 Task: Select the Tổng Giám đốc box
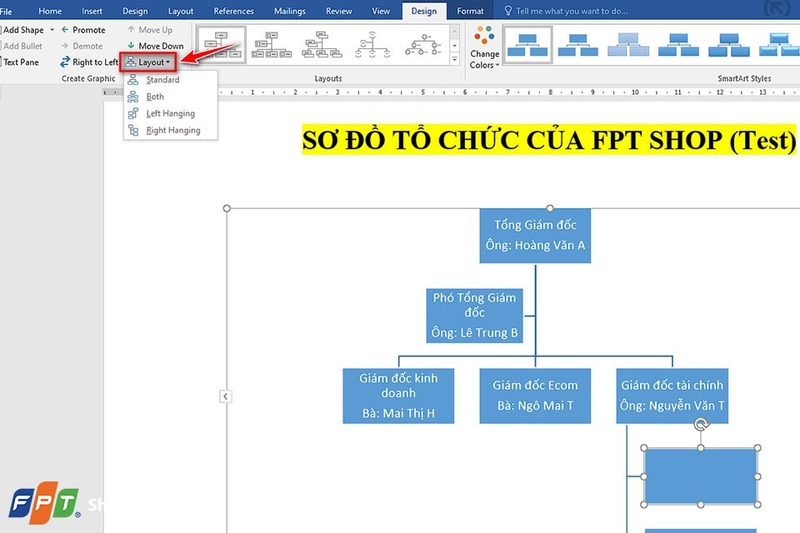[535, 235]
